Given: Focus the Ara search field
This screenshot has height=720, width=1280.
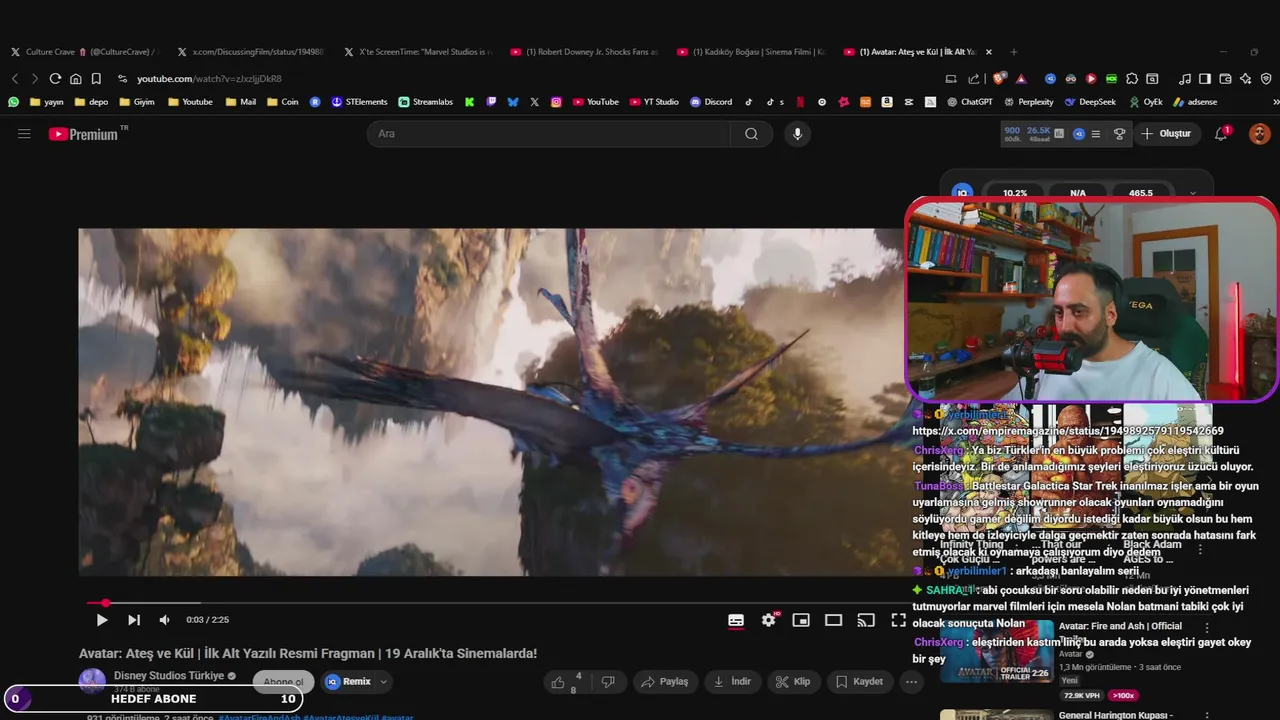Looking at the screenshot, I should tap(549, 133).
